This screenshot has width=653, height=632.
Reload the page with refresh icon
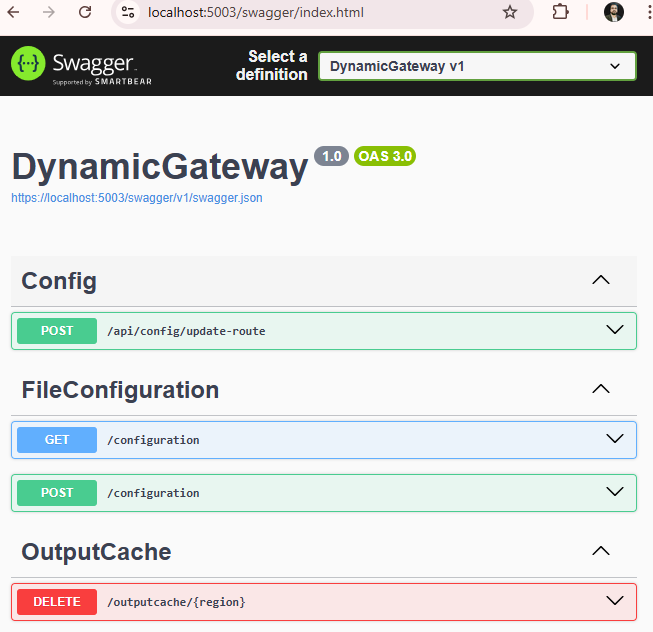click(85, 12)
